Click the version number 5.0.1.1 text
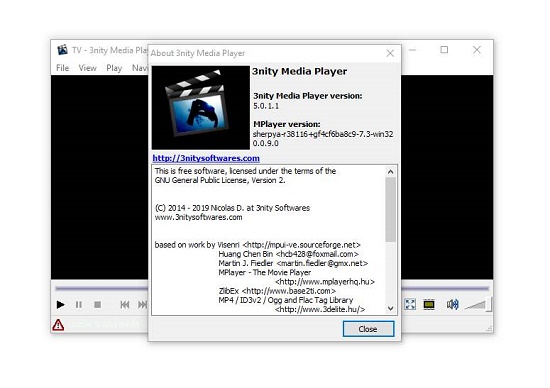The height and width of the screenshot is (388, 550). (x=266, y=106)
